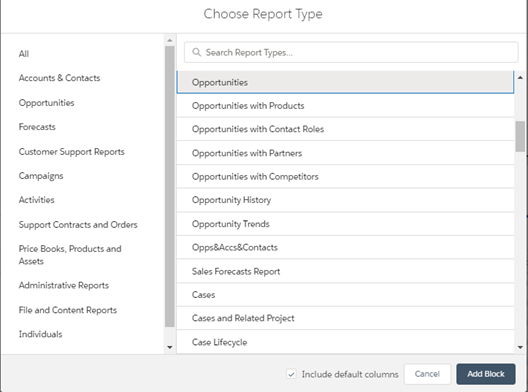This screenshot has width=528, height=392.
Task: Choose the Activities category
Action: point(36,200)
